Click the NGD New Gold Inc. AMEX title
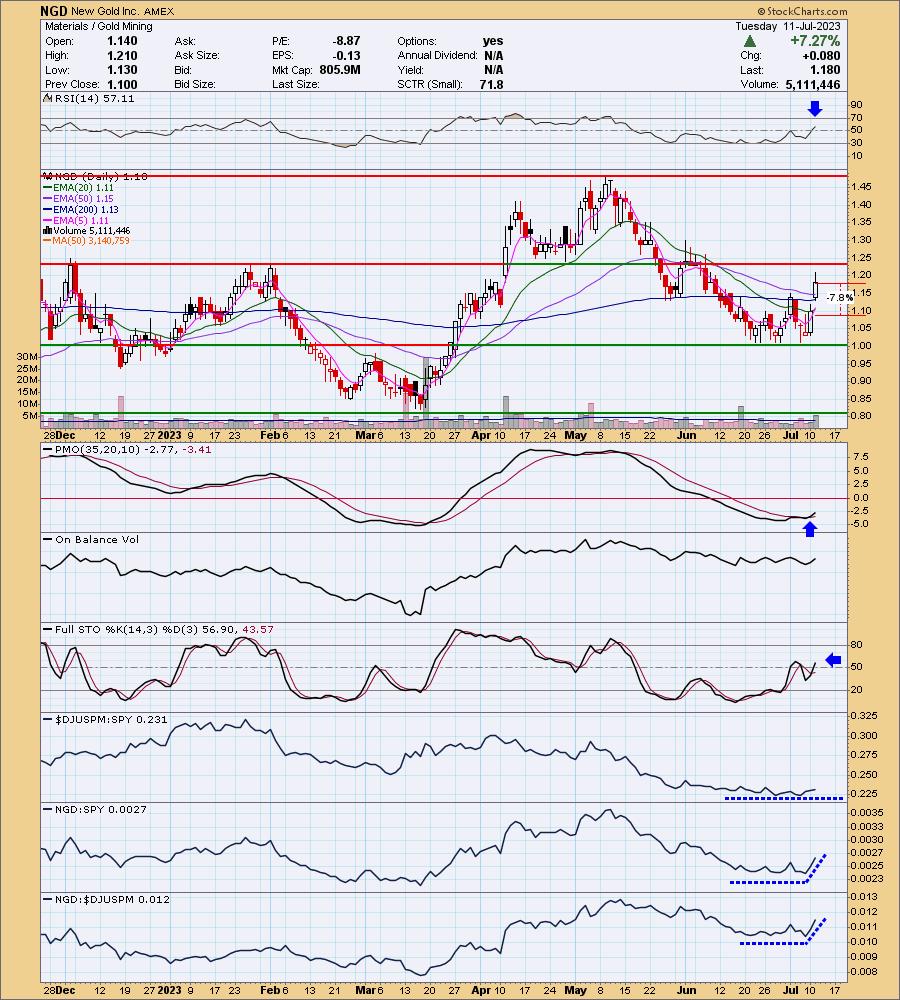The image size is (900, 1000). click(107, 11)
